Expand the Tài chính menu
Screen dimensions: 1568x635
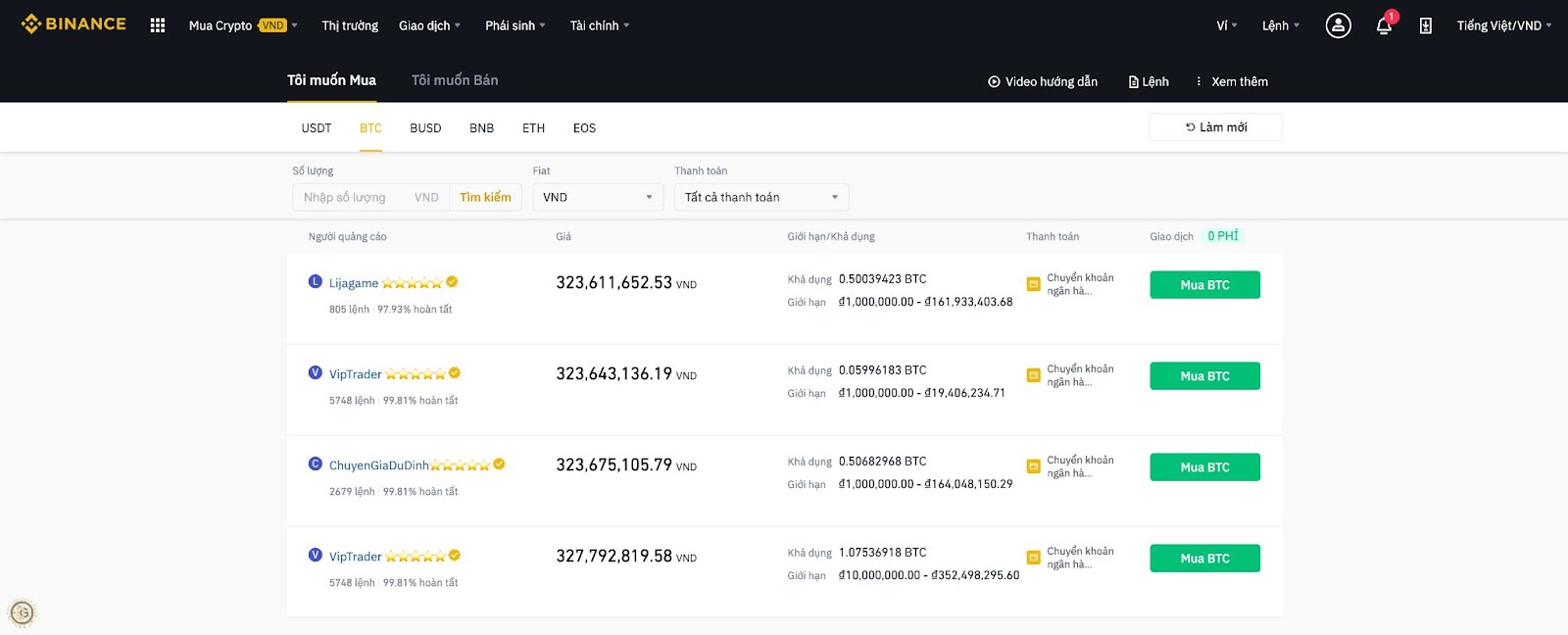pyautogui.click(x=600, y=25)
